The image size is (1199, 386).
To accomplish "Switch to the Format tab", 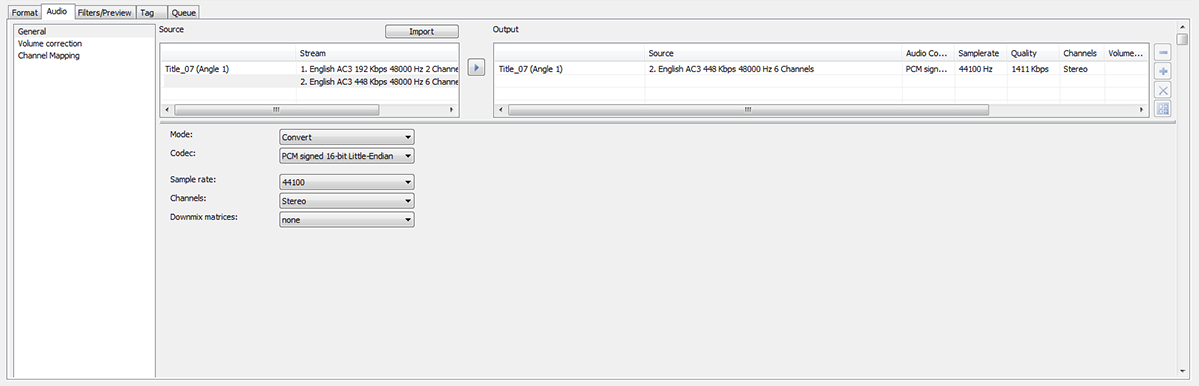I will coord(24,13).
